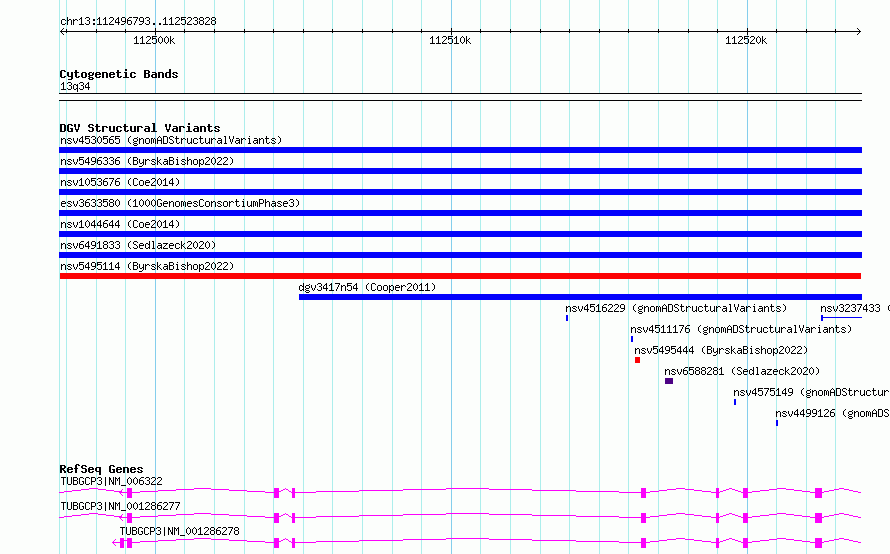Select variant label nsv4511176 (gnomADStructuralVariants)
The height and width of the screenshot is (554, 890).
741,329
